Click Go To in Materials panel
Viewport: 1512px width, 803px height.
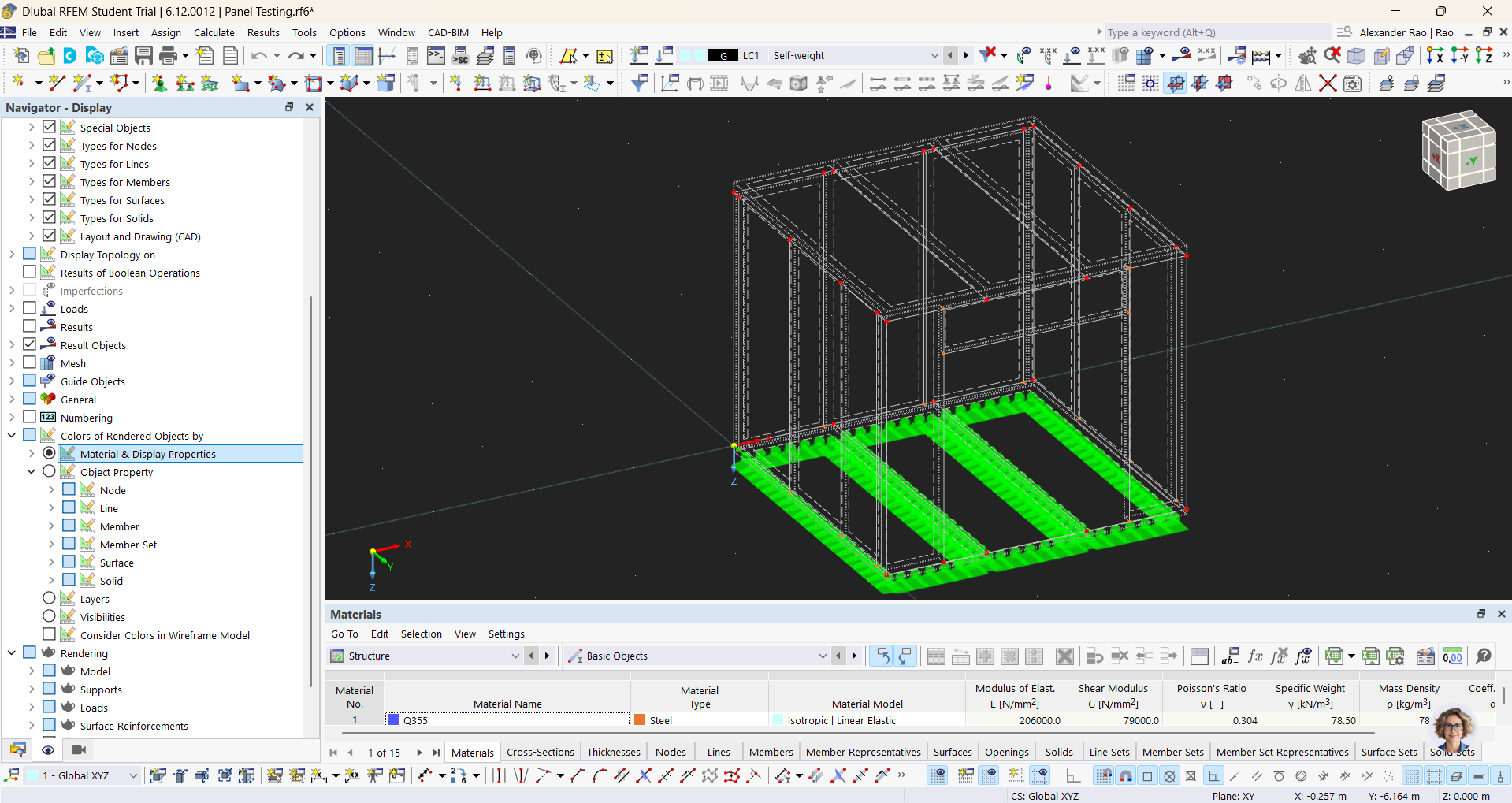tap(344, 634)
